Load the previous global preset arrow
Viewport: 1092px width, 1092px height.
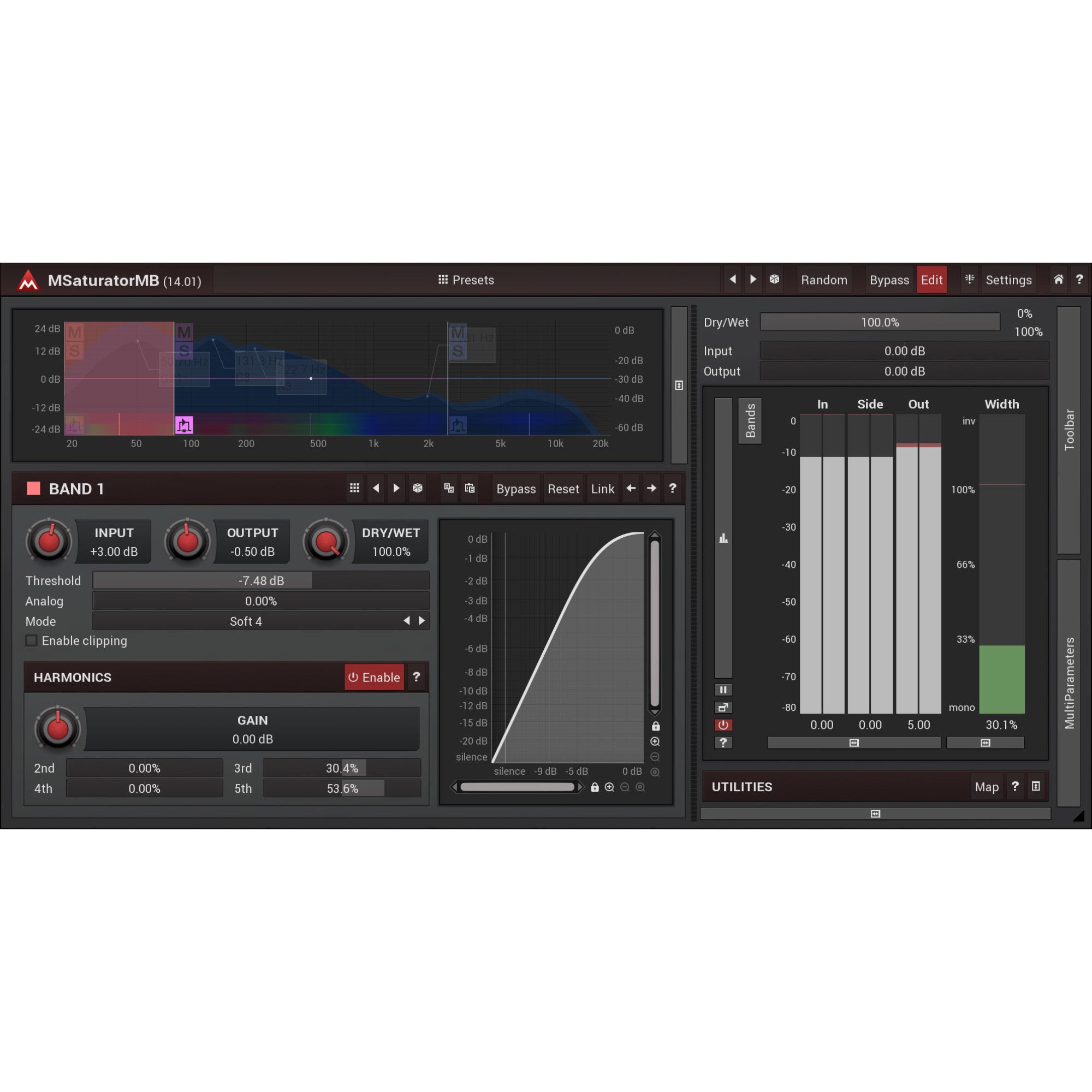733,279
